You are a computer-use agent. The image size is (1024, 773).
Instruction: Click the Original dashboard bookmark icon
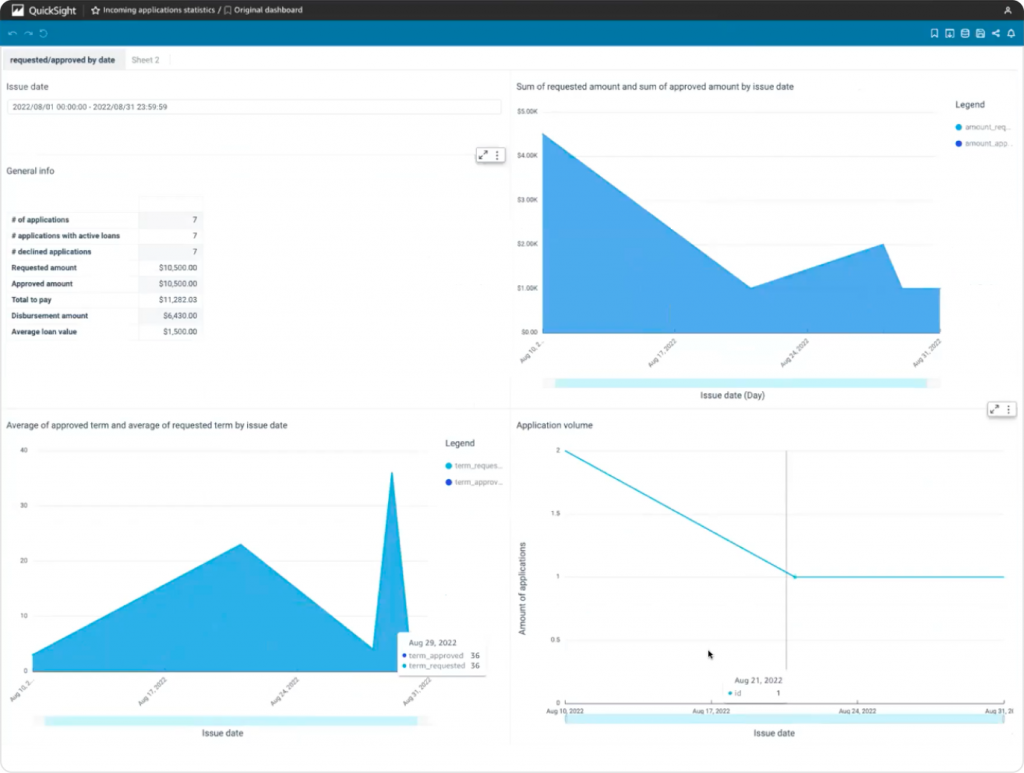point(227,10)
